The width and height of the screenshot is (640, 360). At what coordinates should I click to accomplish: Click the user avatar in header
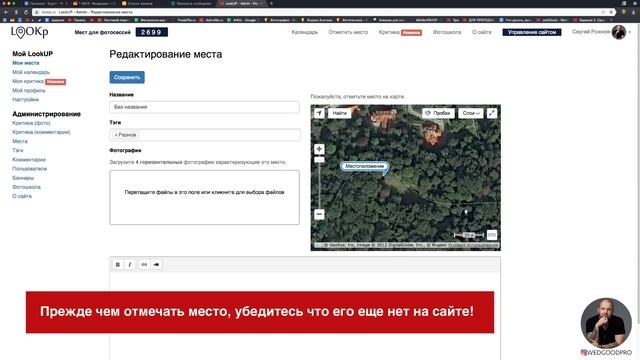tap(619, 32)
